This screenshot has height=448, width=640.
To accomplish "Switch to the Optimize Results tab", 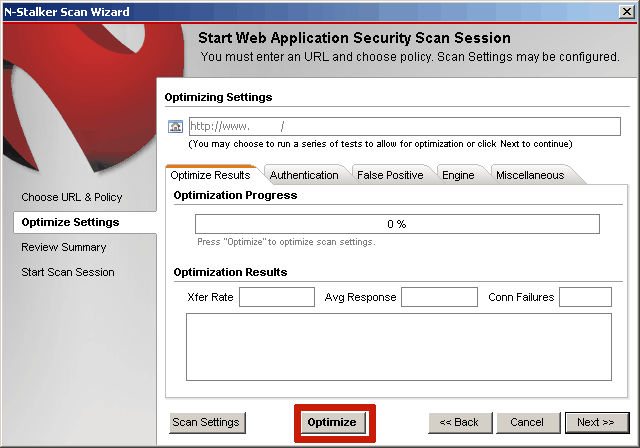I will coord(210,175).
